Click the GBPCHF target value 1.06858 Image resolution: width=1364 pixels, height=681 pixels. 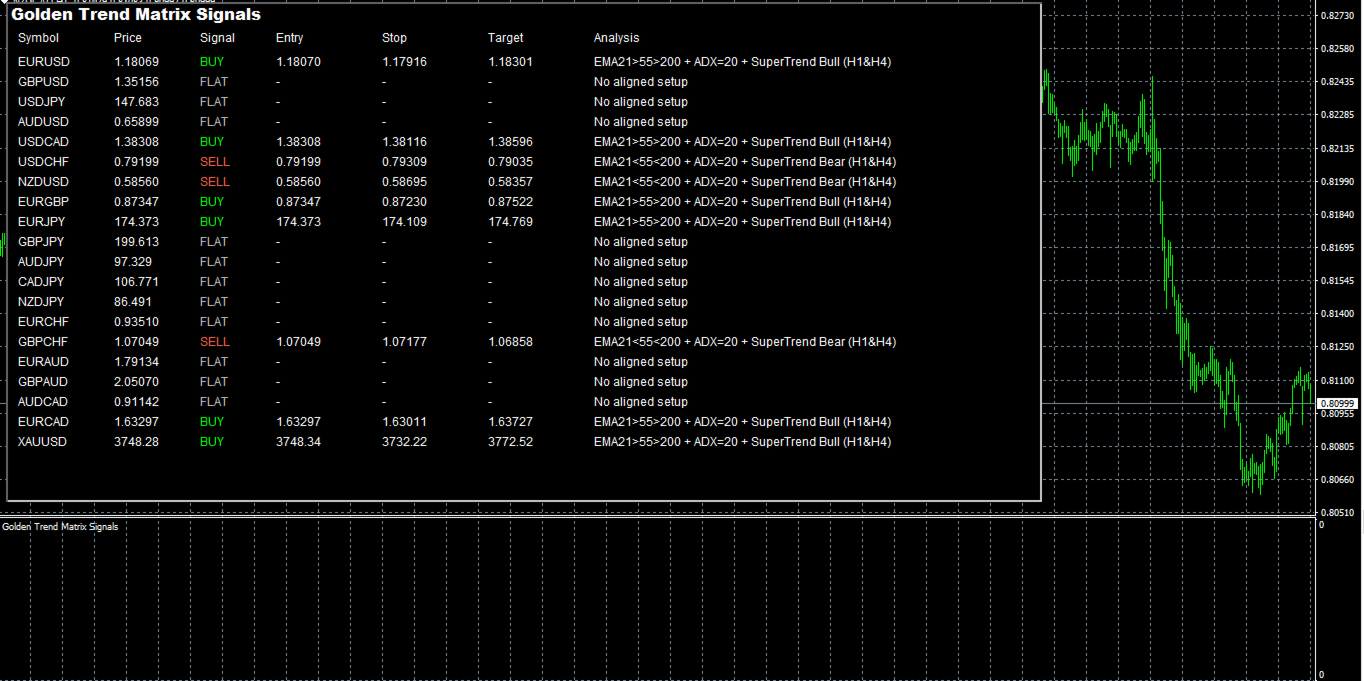tap(510, 342)
